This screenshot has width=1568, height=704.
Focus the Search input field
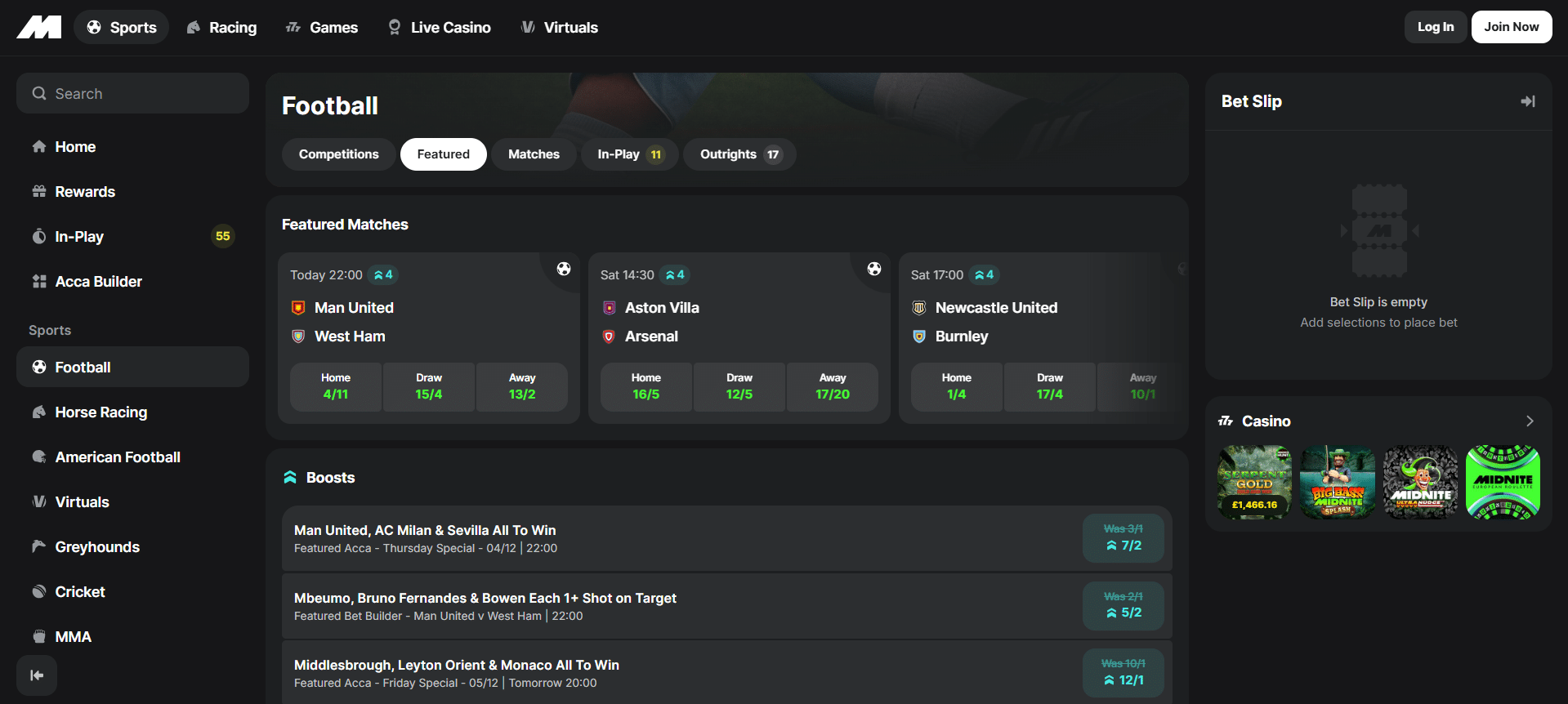point(132,93)
